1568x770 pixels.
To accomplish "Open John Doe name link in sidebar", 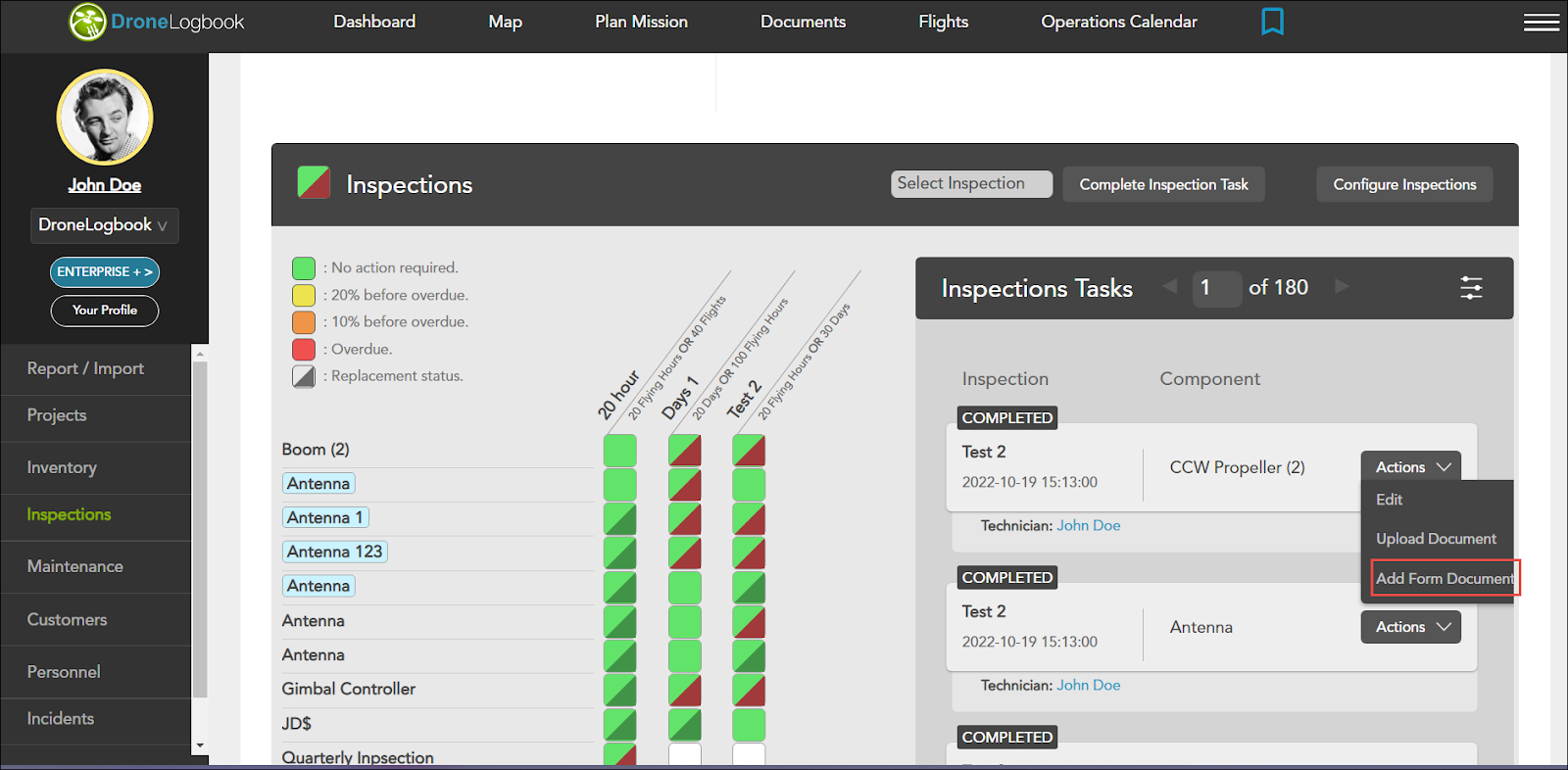I will click(105, 185).
